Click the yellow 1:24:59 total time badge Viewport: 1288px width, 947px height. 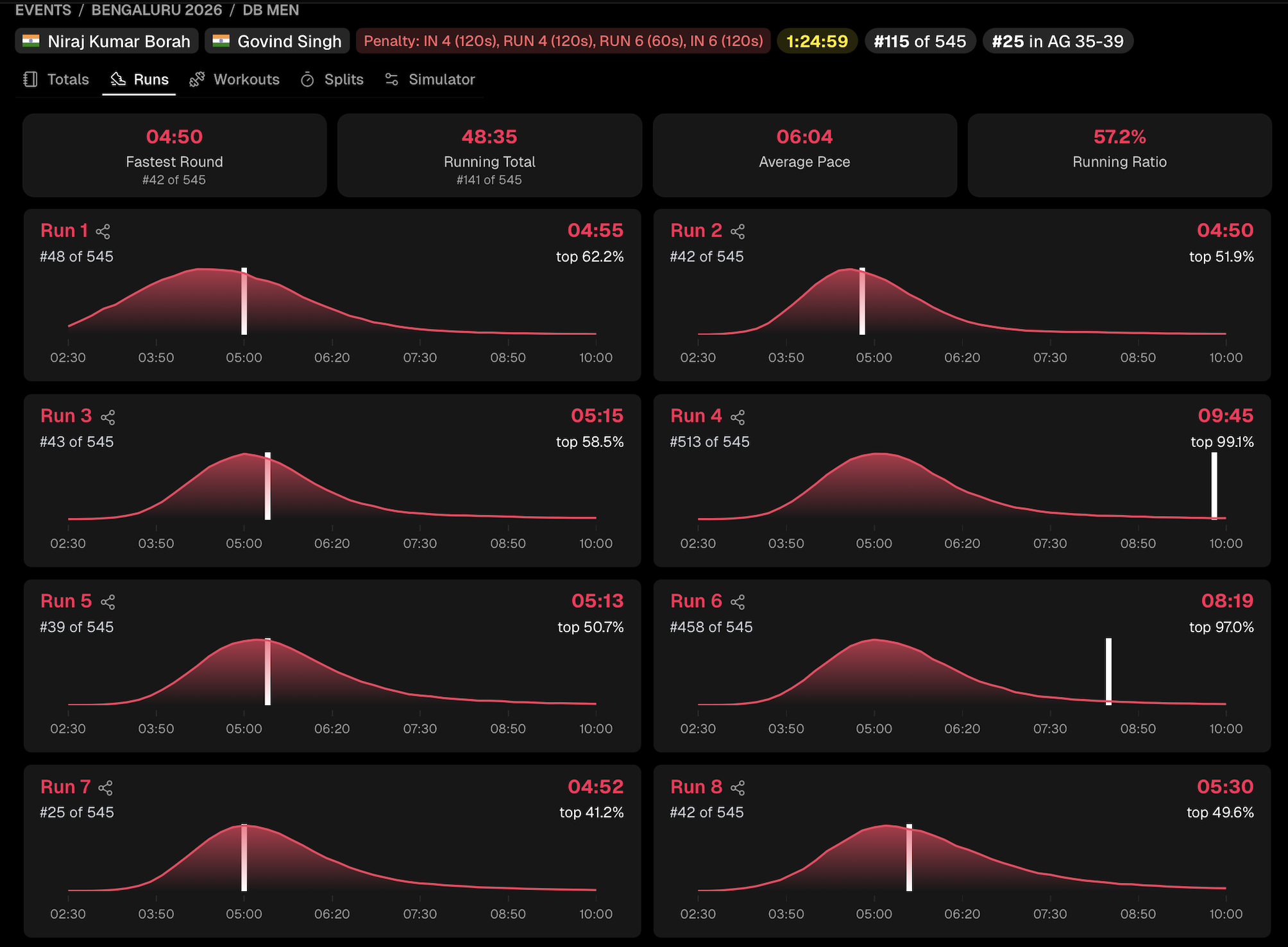pyautogui.click(x=817, y=40)
